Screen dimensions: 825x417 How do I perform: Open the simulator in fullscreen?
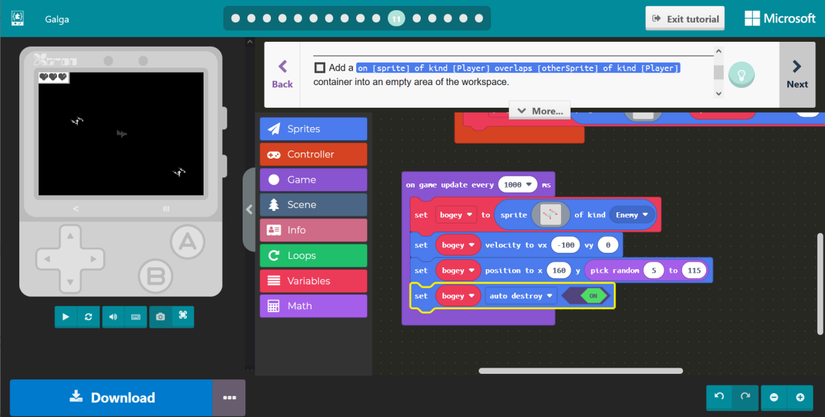(x=183, y=316)
